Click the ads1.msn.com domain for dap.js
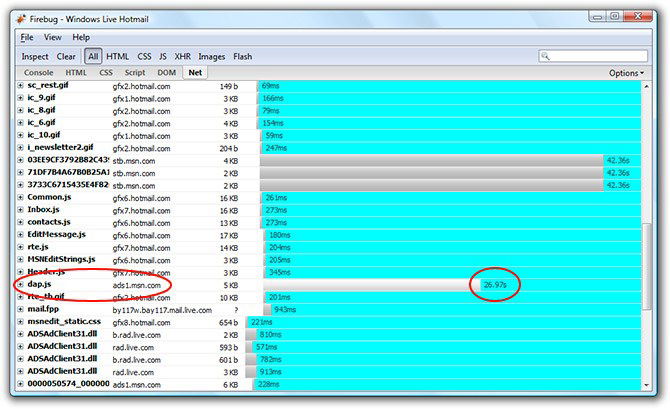The image size is (670, 409). 137,285
